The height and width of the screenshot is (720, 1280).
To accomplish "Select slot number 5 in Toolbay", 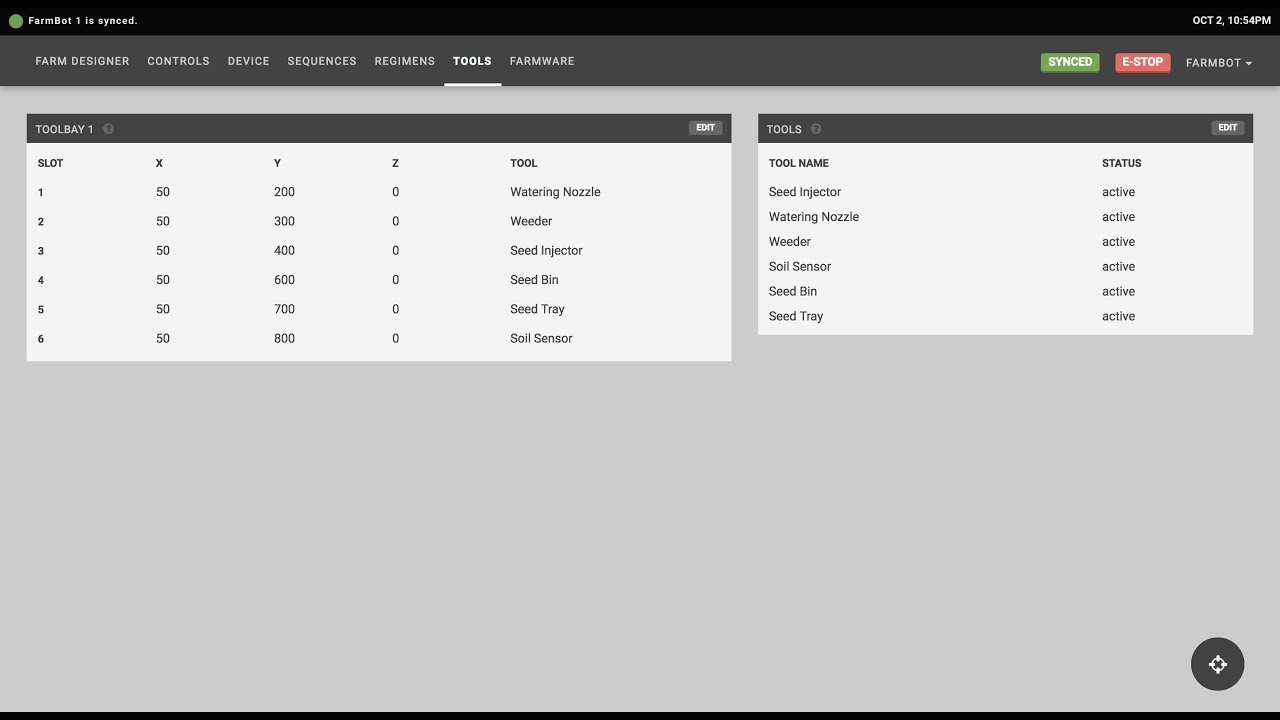I will click(x=41, y=310).
